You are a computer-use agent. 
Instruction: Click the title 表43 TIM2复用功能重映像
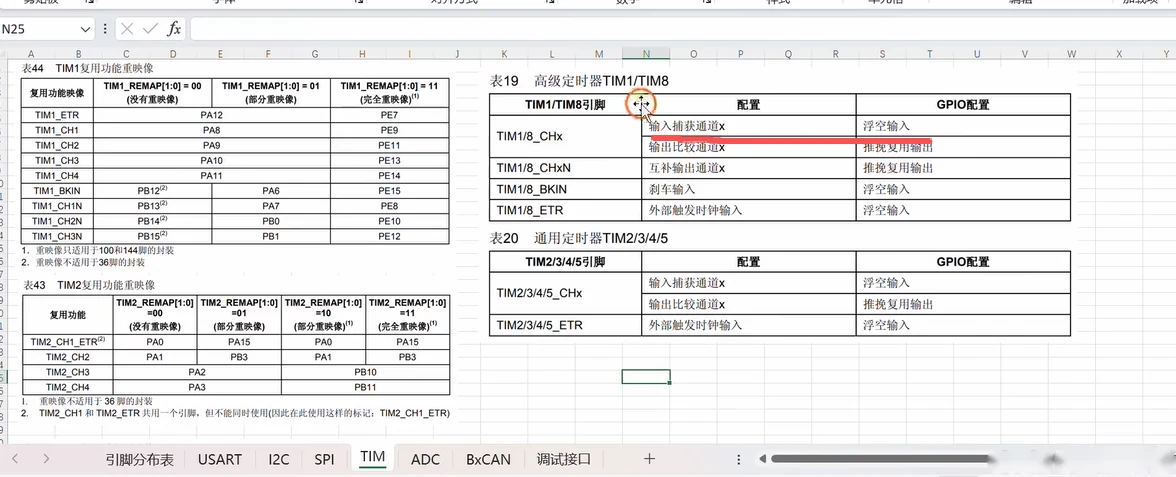click(88, 285)
